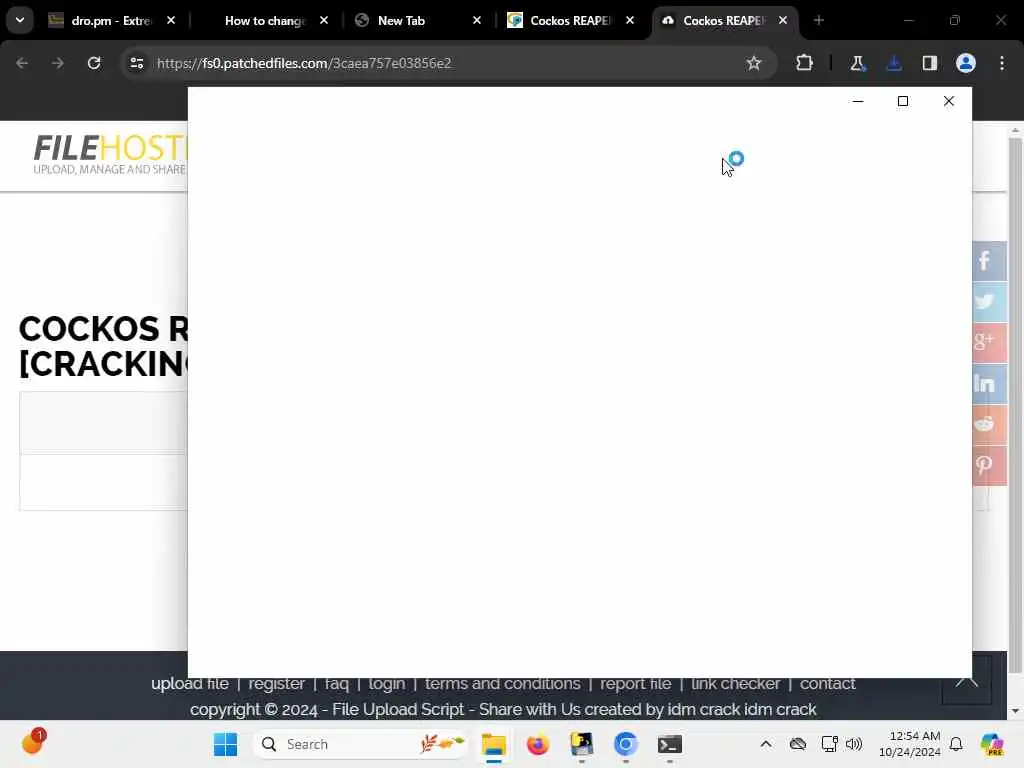Open the terminal app on taskbar
This screenshot has width=1024, height=768.
[669, 744]
